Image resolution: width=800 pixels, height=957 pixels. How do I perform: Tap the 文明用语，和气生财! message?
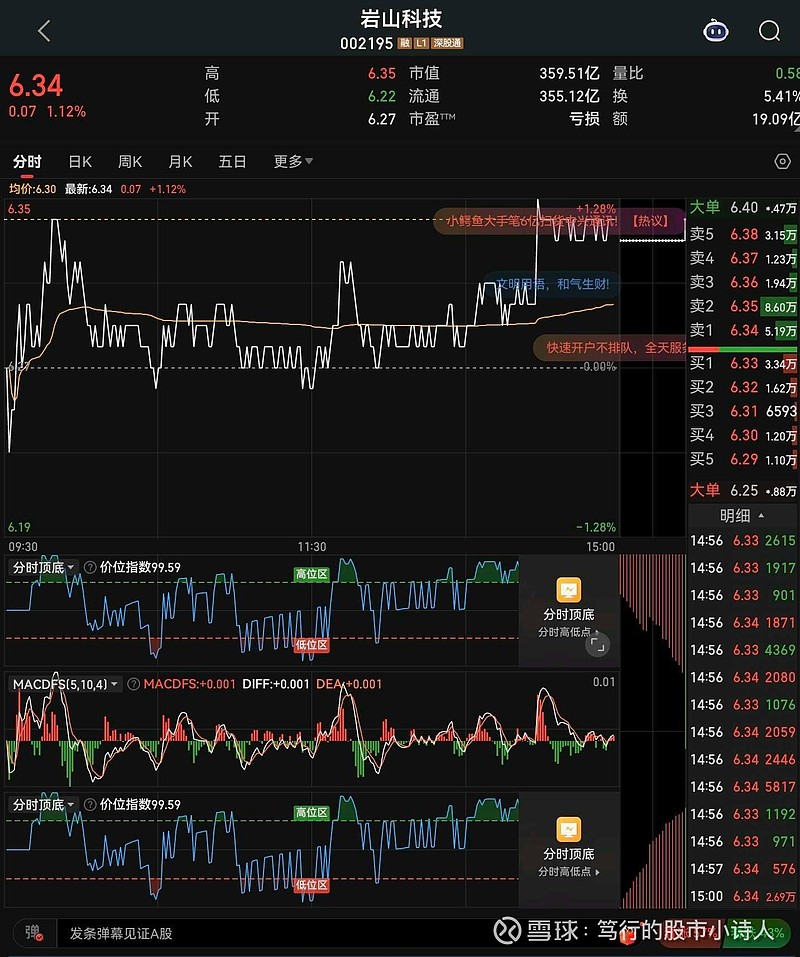pyautogui.click(x=552, y=284)
